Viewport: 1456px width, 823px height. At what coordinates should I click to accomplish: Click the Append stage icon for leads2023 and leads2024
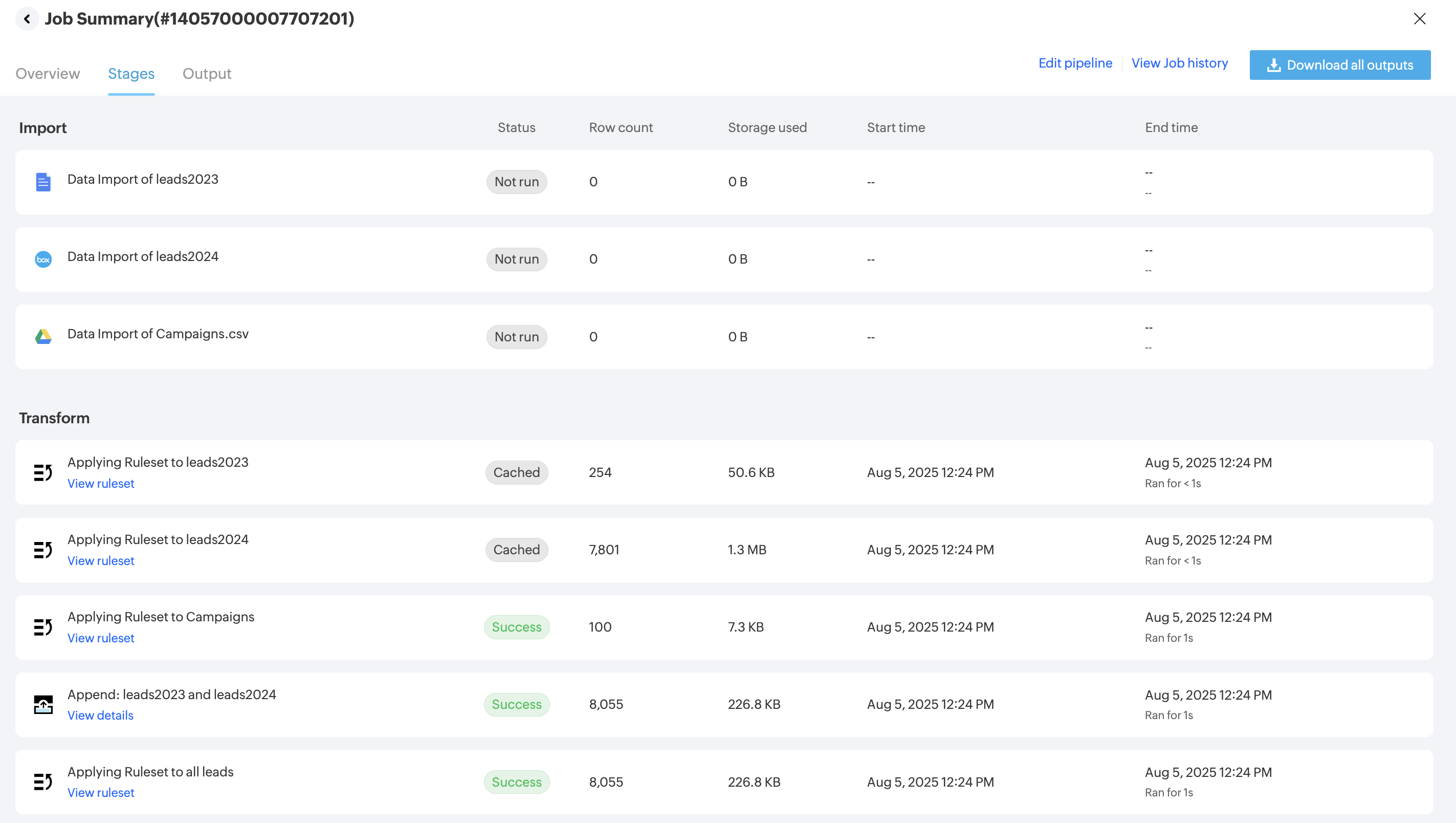tap(43, 704)
